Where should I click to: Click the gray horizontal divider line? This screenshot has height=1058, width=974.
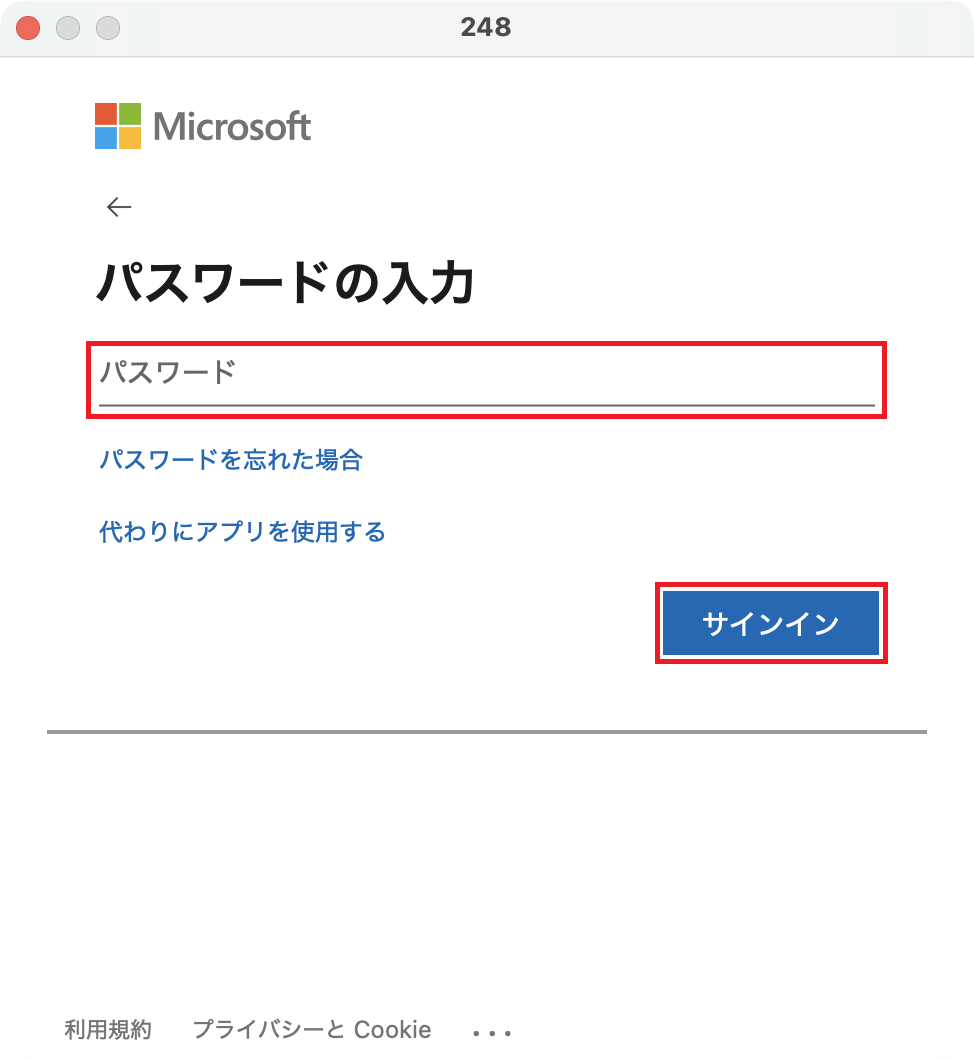486,732
